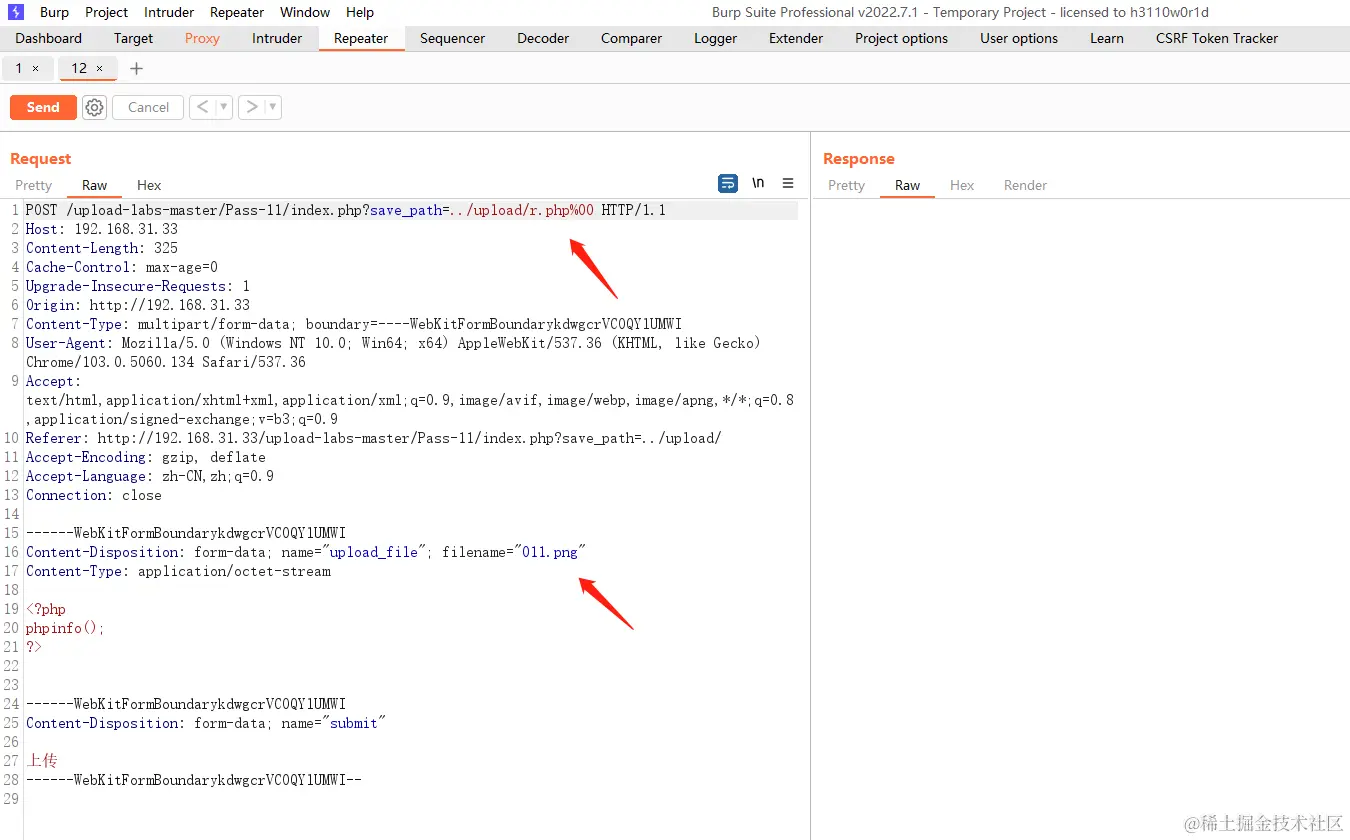Screen dimensions: 1350x840
Task: Expand the back history dropdown arrow
Action: tap(224, 107)
